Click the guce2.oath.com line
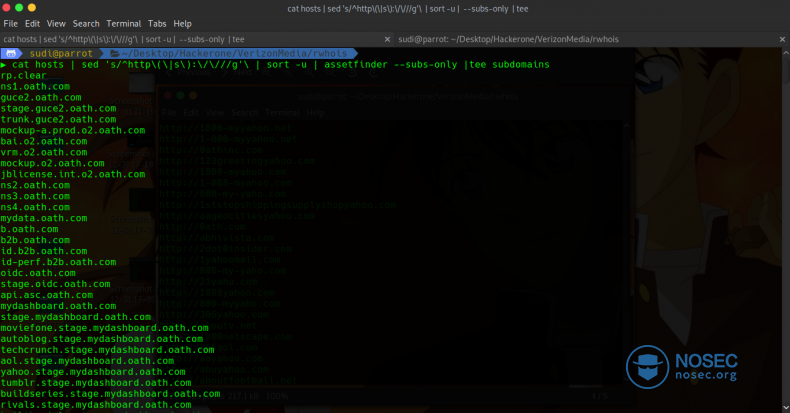790x413 pixels. coord(41,98)
